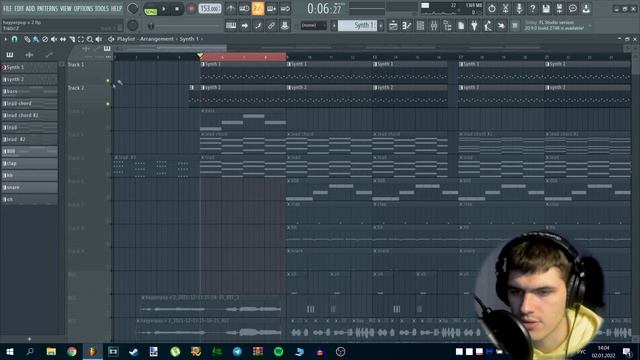Click the undo history / render audio icon

click(x=492, y=9)
